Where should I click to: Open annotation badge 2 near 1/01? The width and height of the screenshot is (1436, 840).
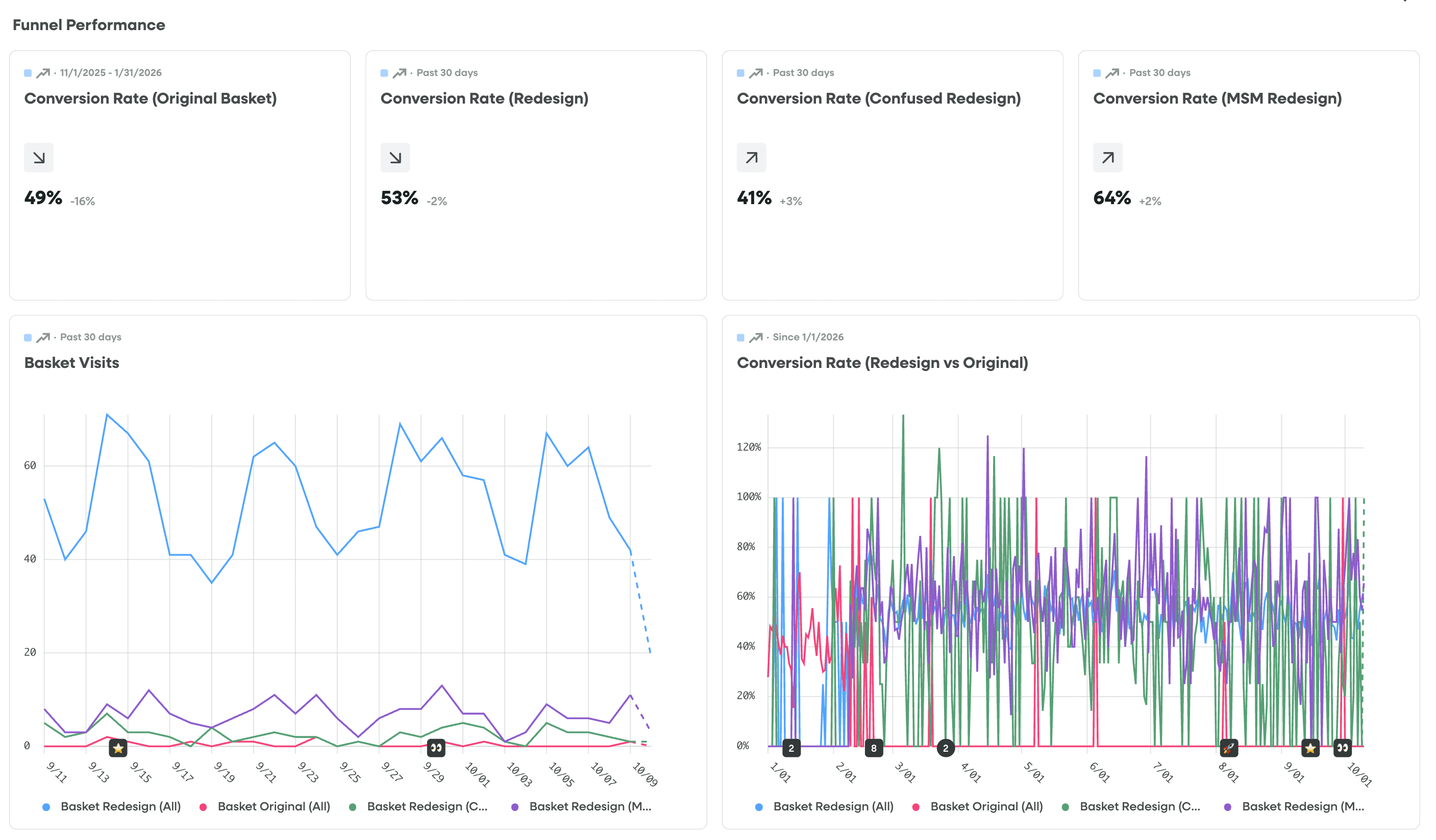[791, 748]
